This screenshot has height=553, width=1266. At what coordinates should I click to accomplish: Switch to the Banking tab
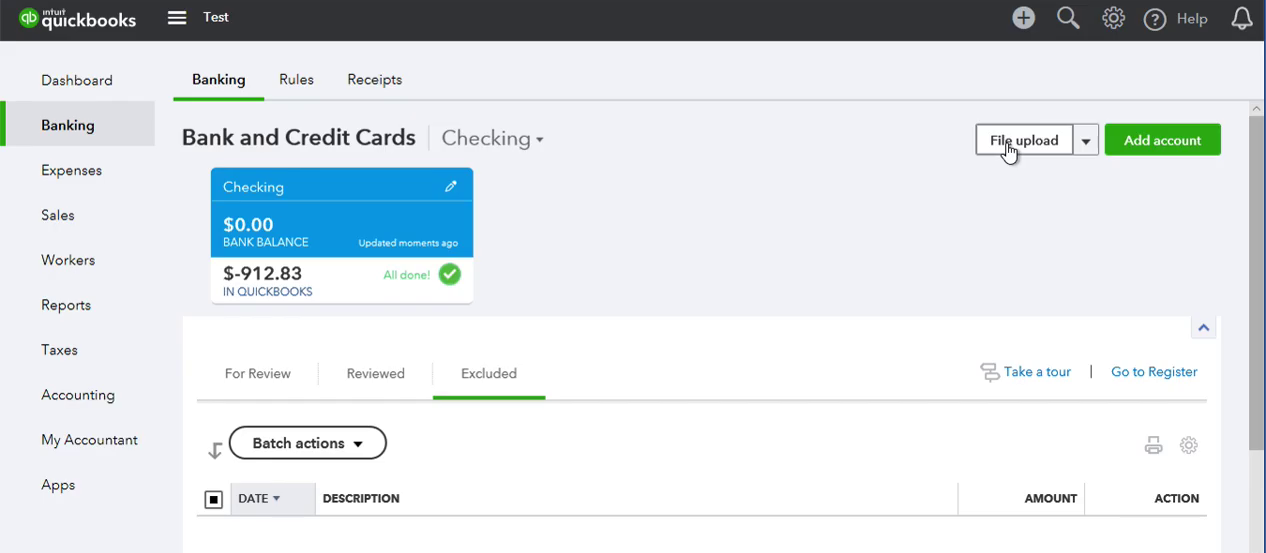[x=218, y=79]
